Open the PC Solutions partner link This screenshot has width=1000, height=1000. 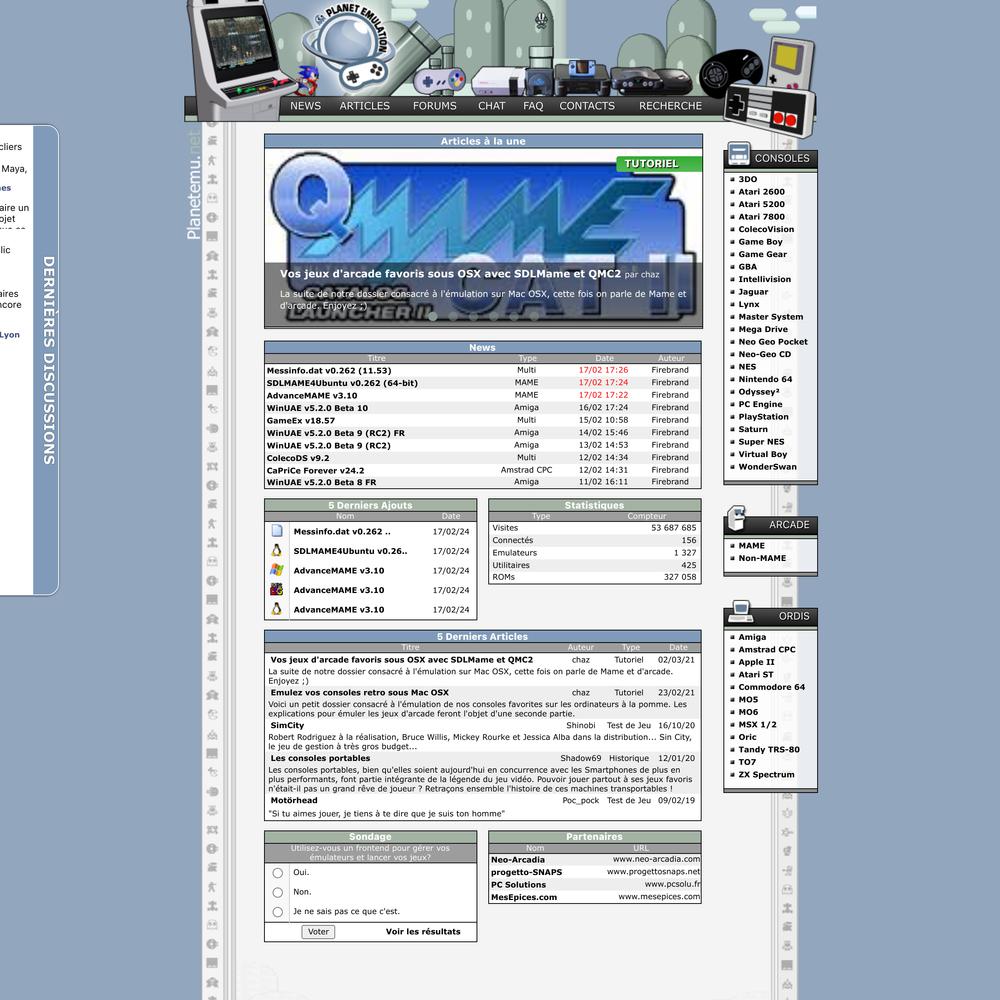(x=518, y=885)
